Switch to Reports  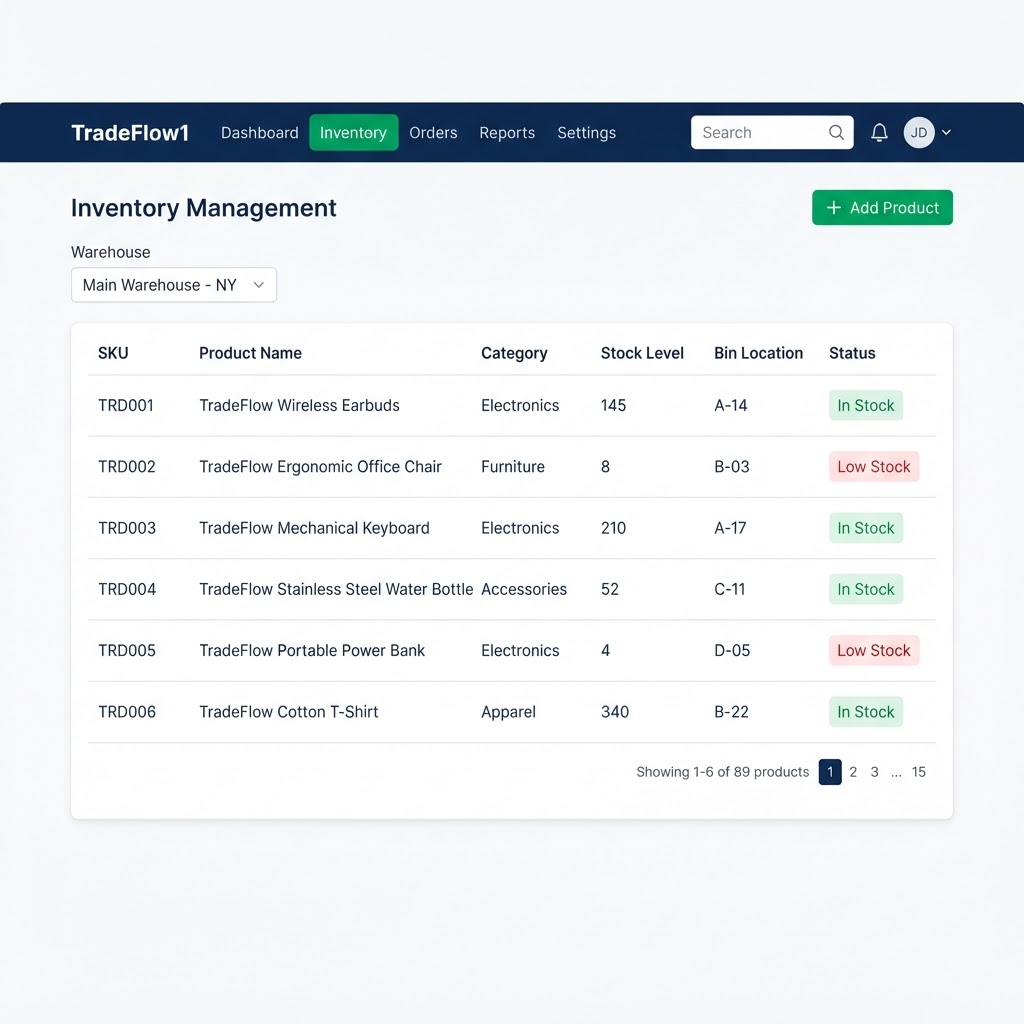[x=507, y=133]
